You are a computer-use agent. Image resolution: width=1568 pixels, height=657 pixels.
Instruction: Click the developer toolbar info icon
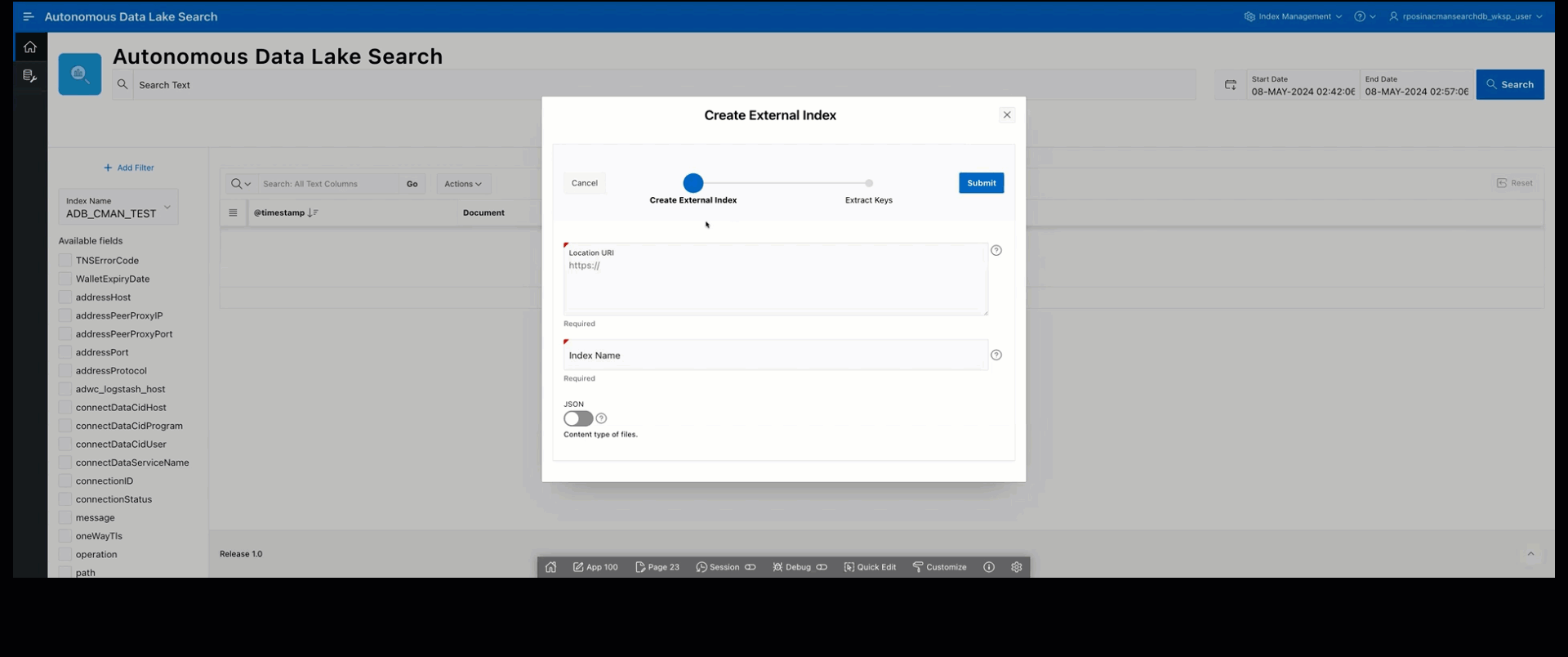coord(989,567)
